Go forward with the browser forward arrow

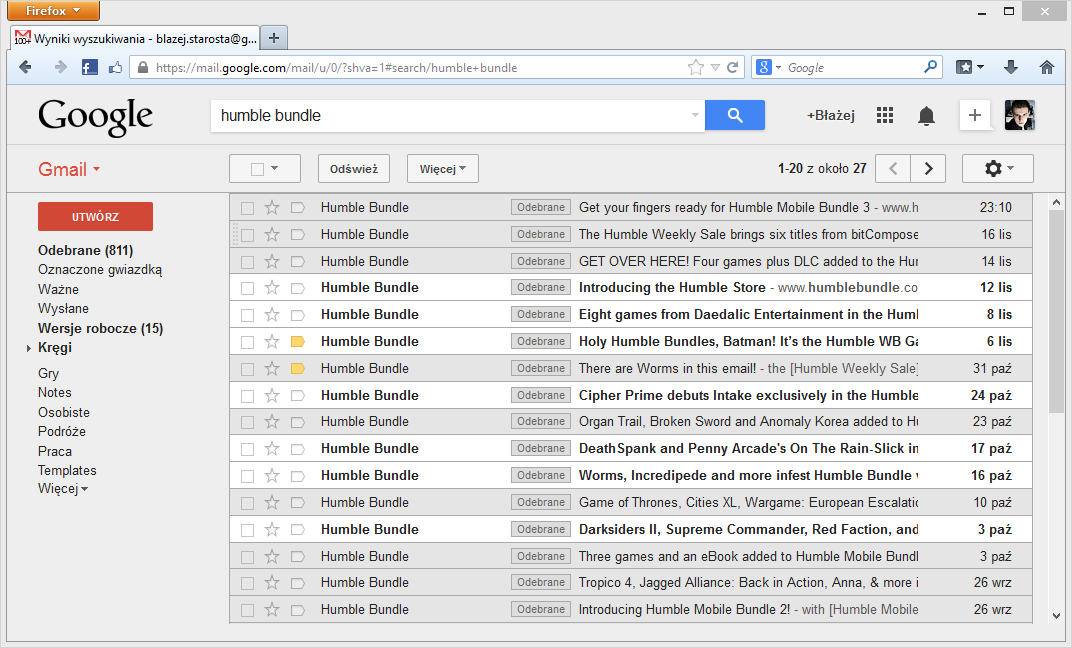(x=60, y=67)
